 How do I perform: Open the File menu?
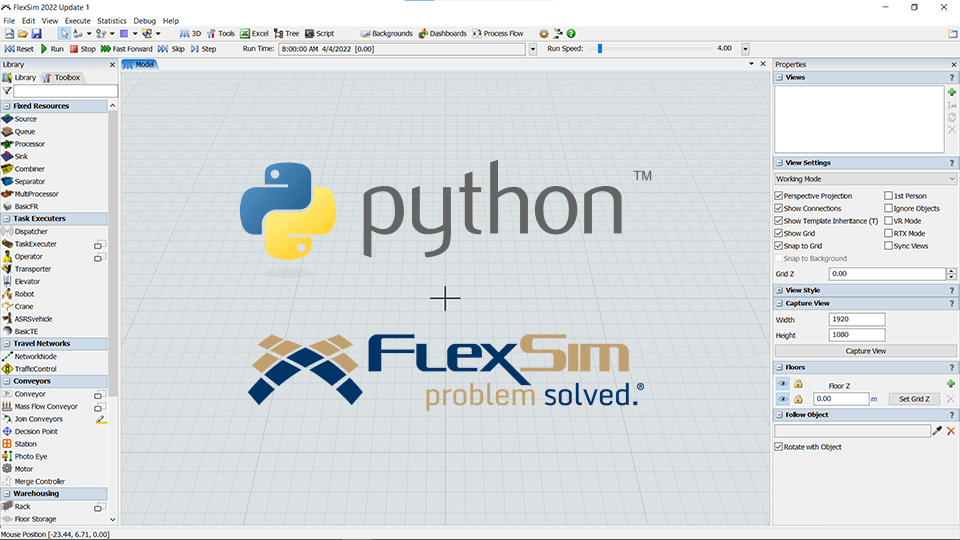[x=9, y=21]
